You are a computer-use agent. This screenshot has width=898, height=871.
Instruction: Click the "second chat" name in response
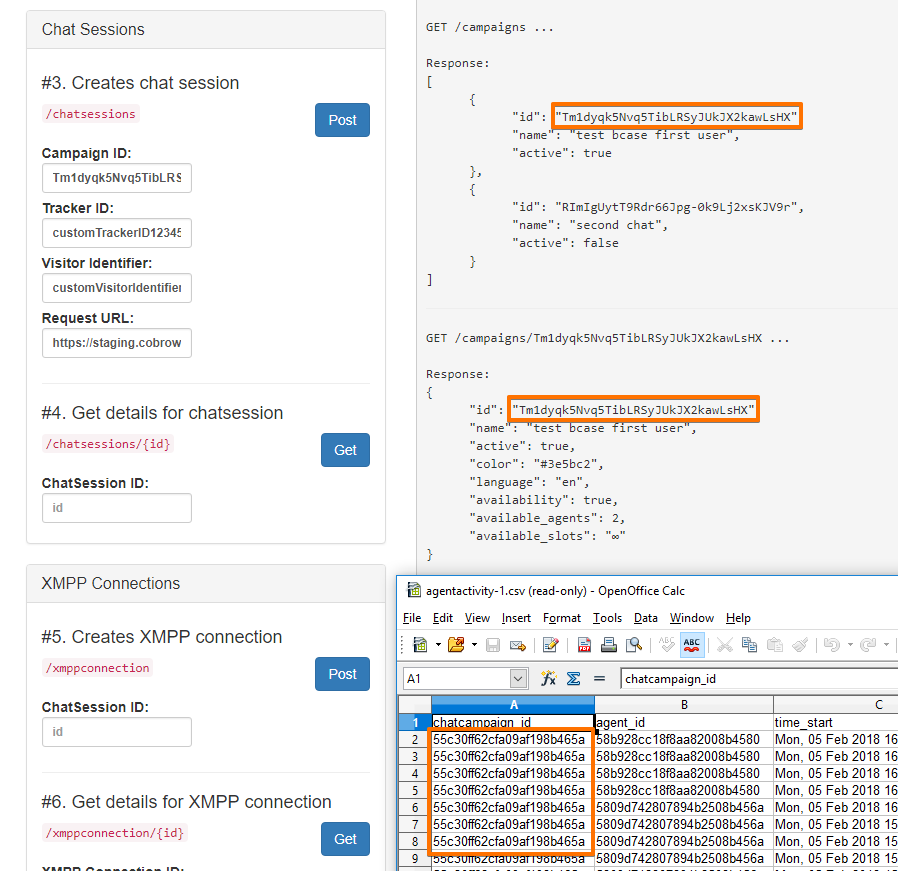[x=618, y=225]
